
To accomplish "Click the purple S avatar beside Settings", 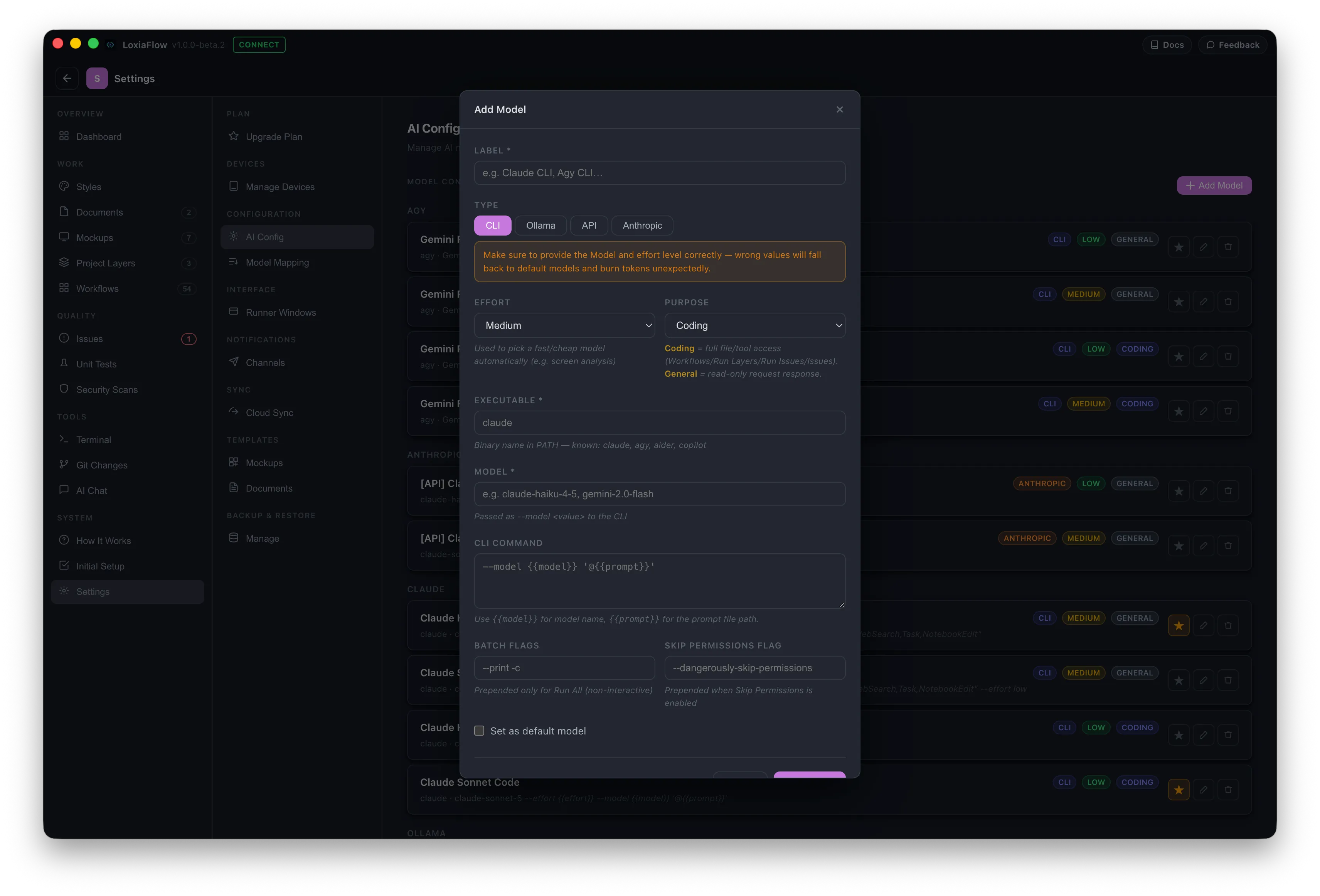I will pos(97,78).
